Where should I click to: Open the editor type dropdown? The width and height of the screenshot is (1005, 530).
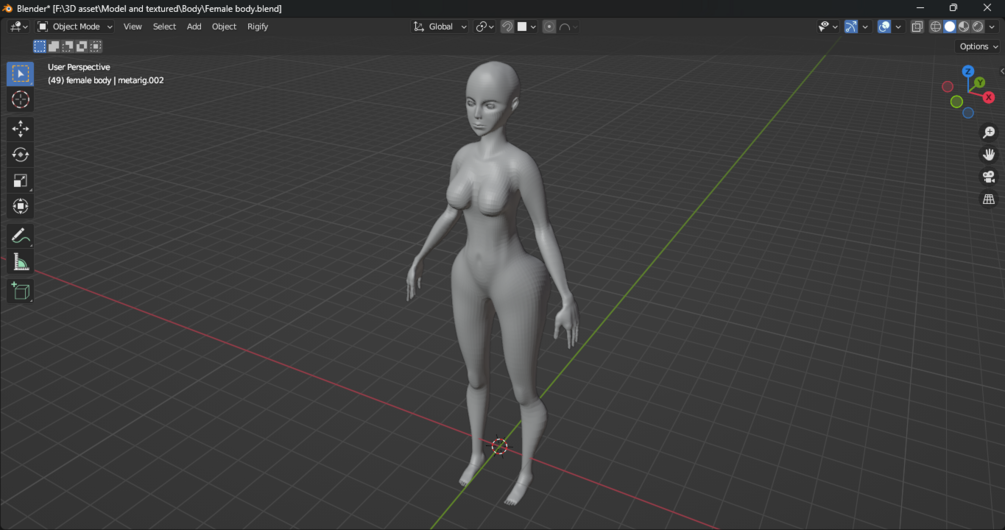pos(18,26)
